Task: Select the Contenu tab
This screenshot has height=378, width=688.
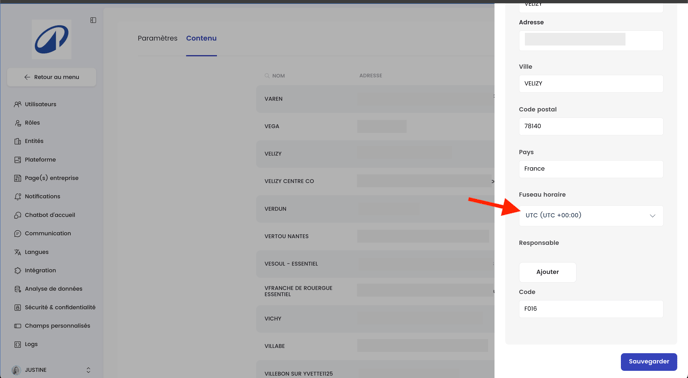Action: click(x=201, y=38)
